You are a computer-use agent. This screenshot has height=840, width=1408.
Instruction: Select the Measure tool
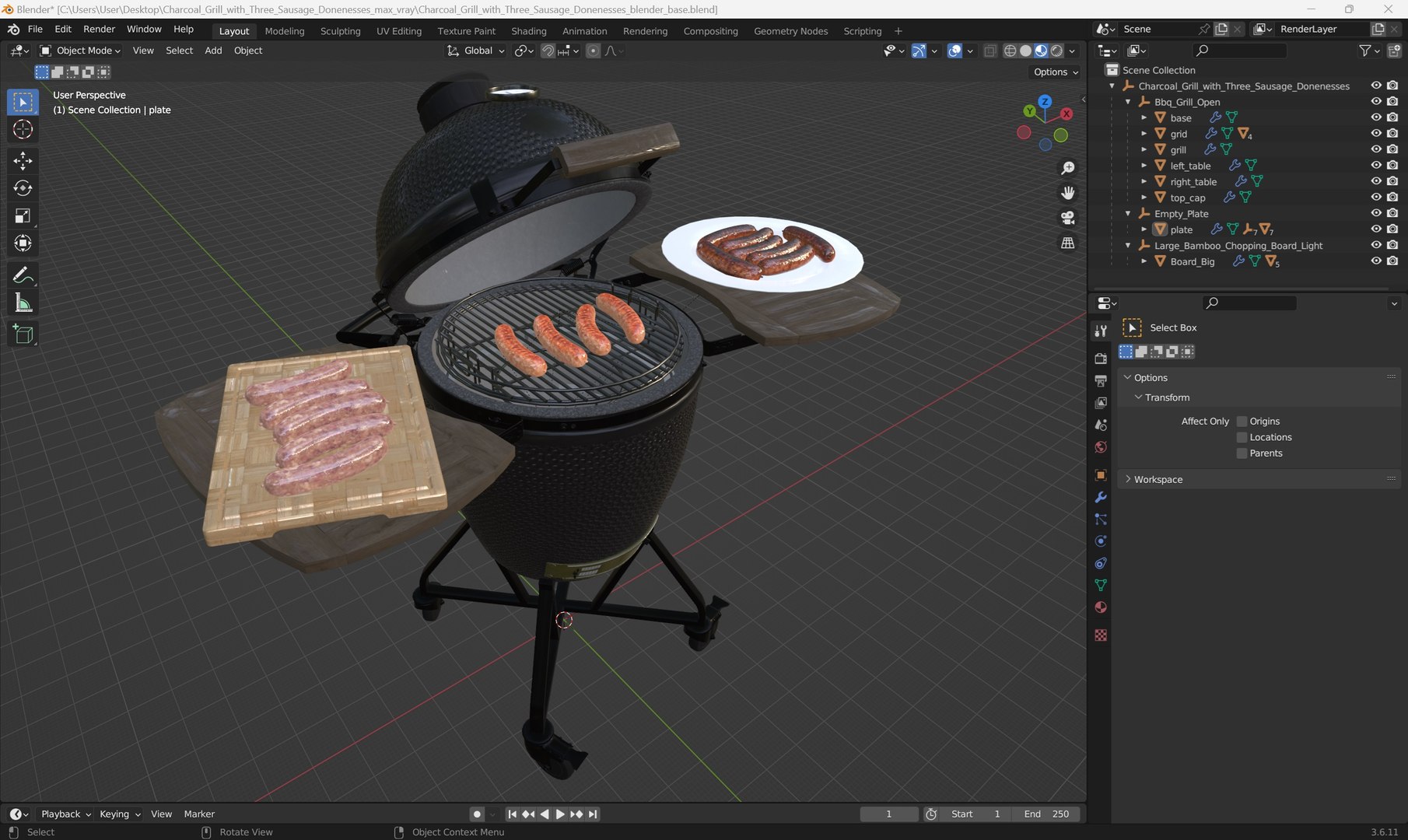[23, 303]
